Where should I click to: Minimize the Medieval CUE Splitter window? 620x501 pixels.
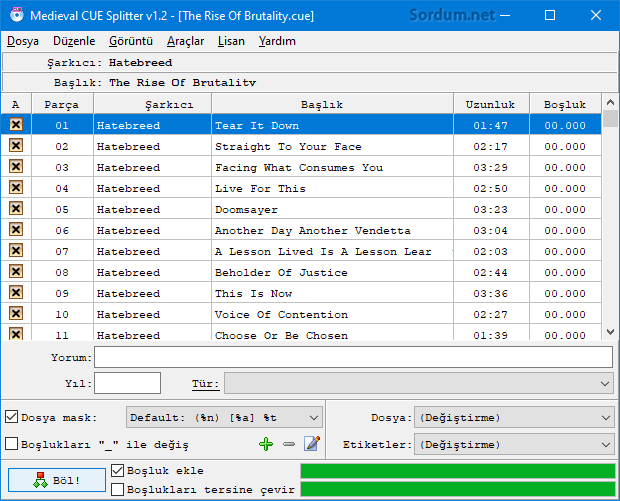(x=505, y=15)
